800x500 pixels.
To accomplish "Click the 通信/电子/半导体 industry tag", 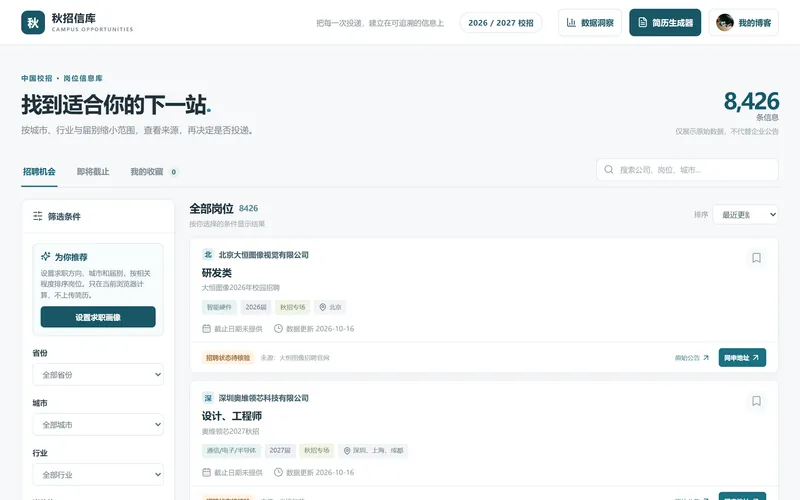I will pyautogui.click(x=231, y=451).
